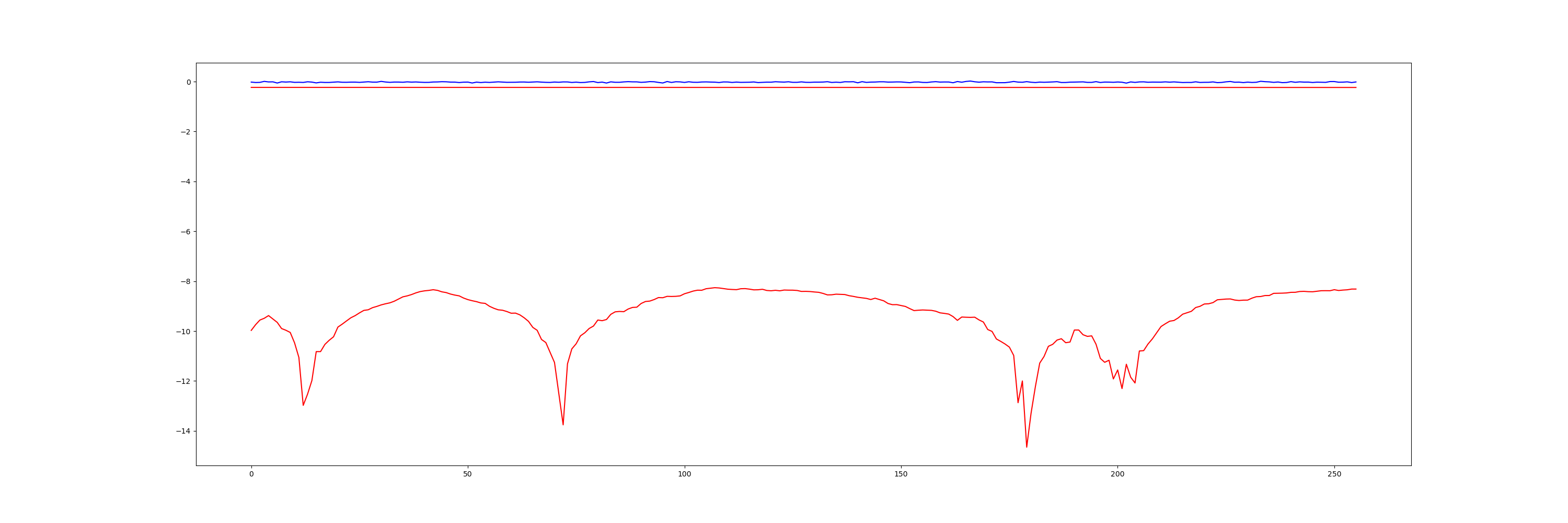Click the right end of the lower red curve
1568x523 pixels.
(x=1356, y=289)
